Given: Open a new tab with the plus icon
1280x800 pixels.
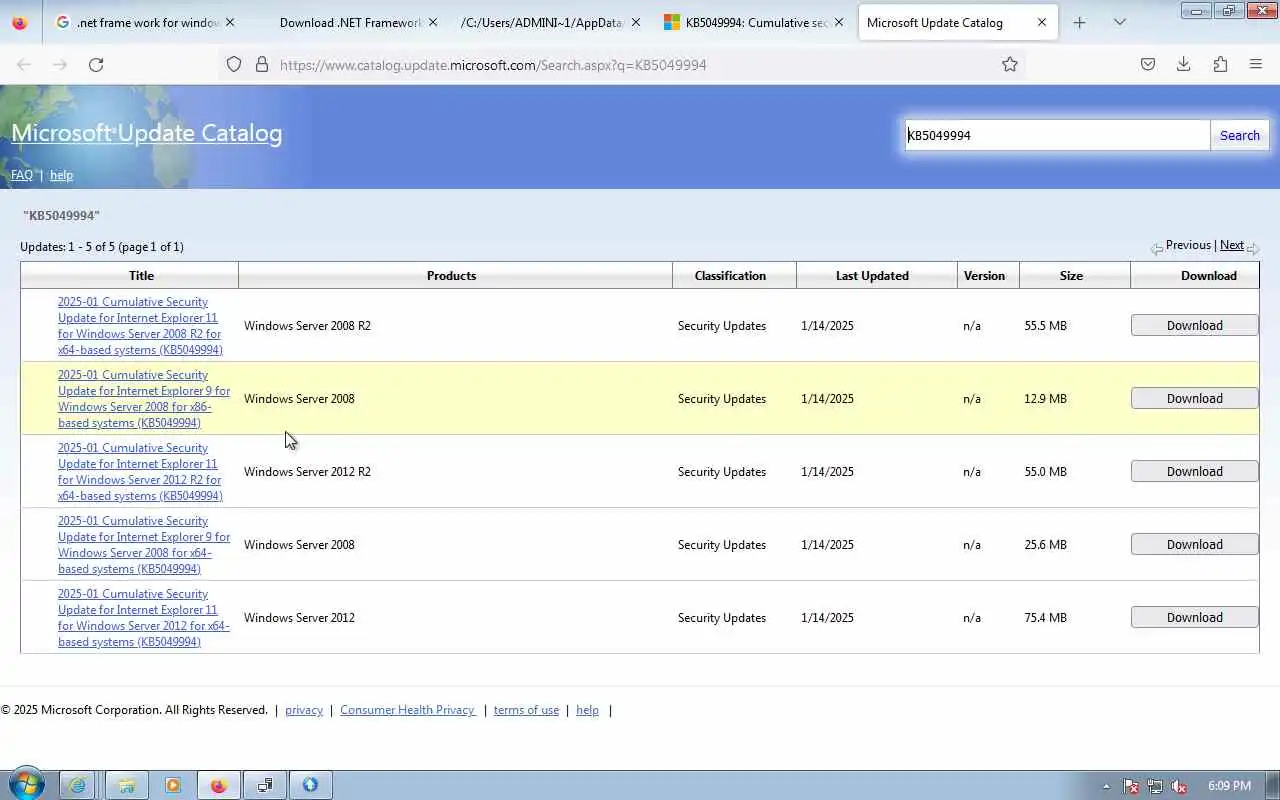Looking at the screenshot, I should click(x=1079, y=22).
